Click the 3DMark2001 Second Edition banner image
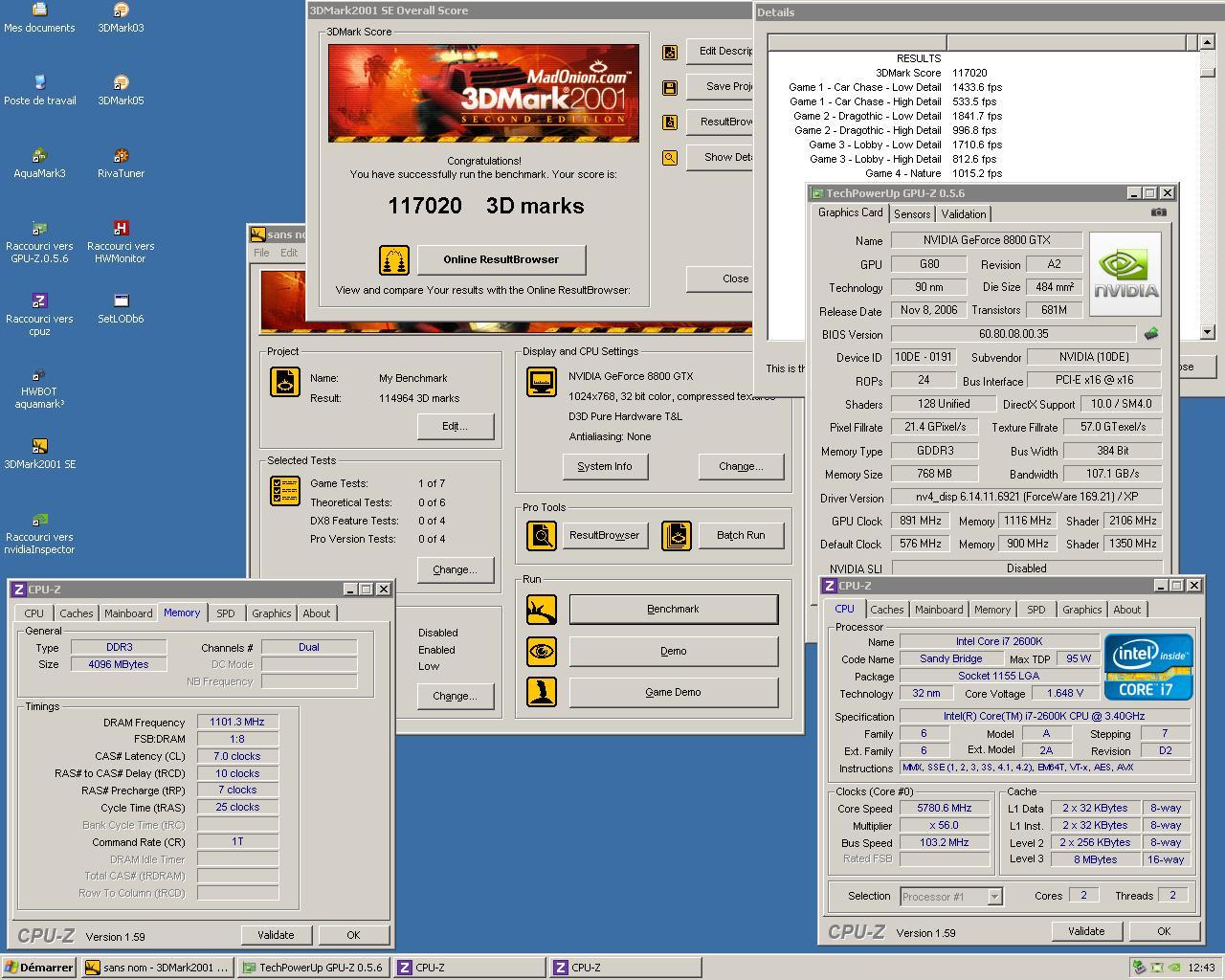 coord(483,93)
